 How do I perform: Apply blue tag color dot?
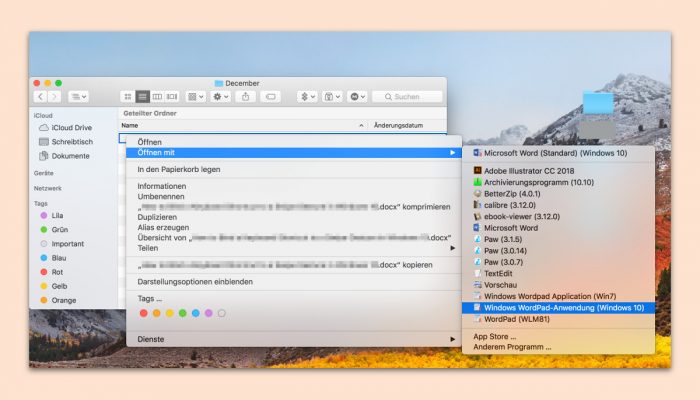point(196,313)
